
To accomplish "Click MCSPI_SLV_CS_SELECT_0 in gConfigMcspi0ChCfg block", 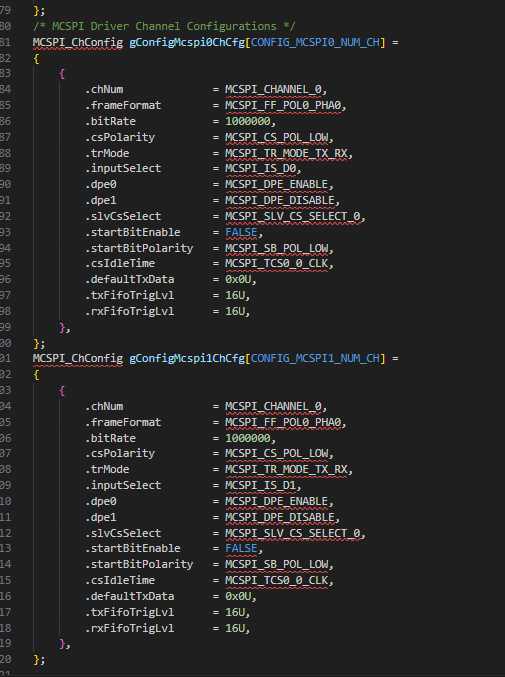I will point(293,216).
